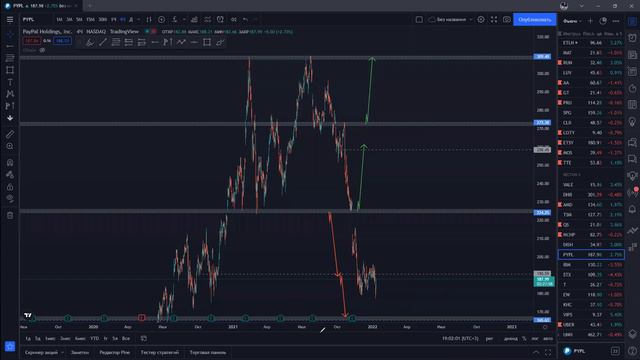Open the Торговая панель tab
Image resolution: width=640 pixels, height=360 pixels.
(208, 352)
